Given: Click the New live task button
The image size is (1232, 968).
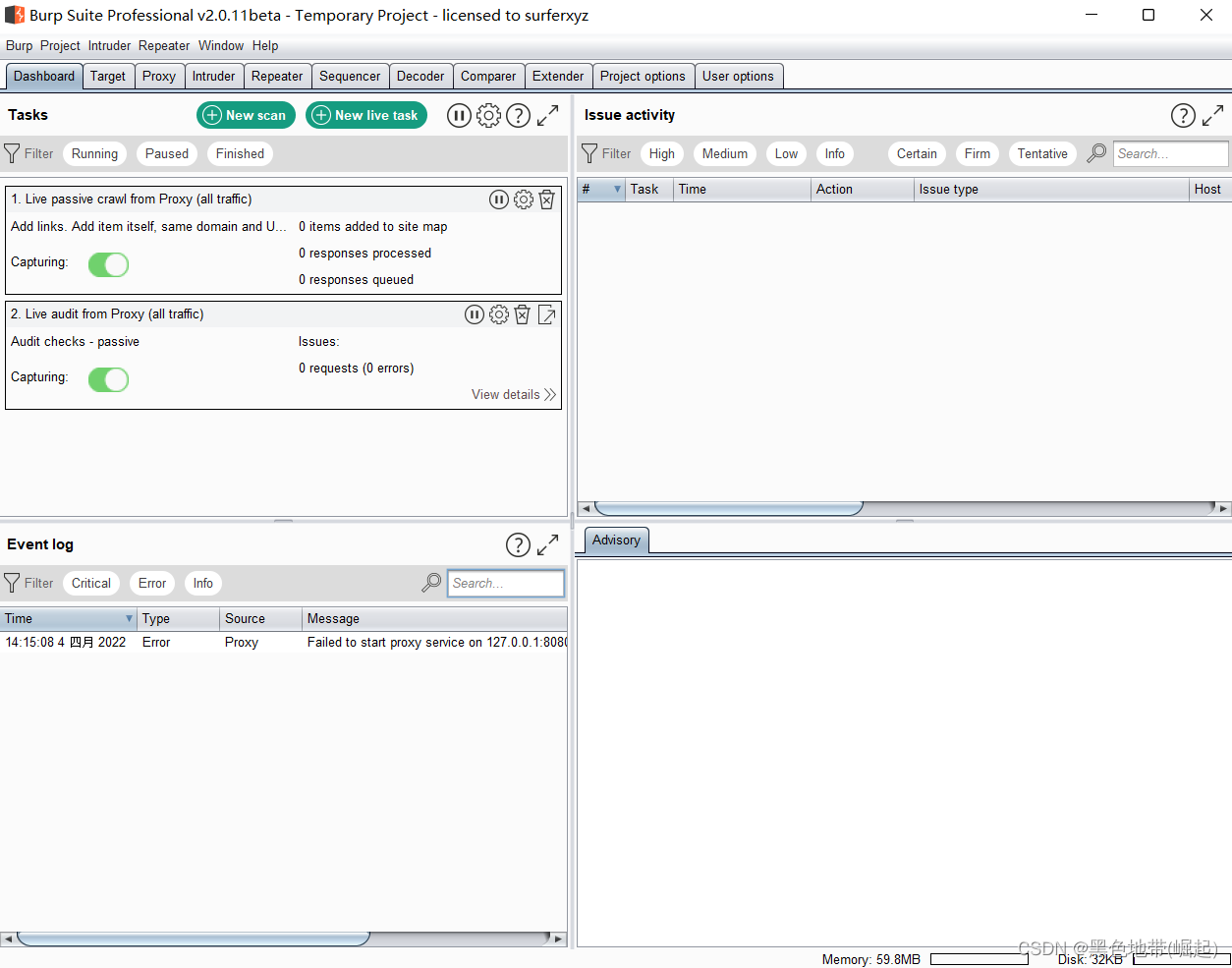Looking at the screenshot, I should click(x=366, y=115).
